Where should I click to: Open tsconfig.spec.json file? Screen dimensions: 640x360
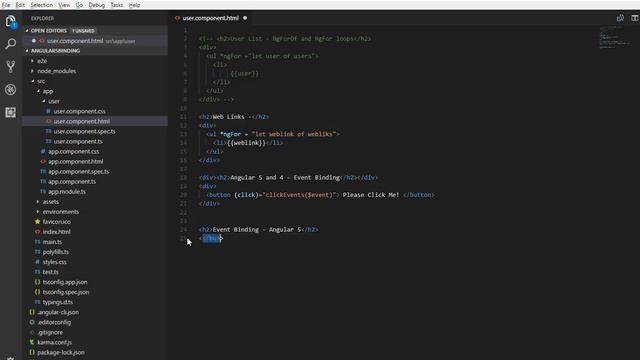[66, 292]
